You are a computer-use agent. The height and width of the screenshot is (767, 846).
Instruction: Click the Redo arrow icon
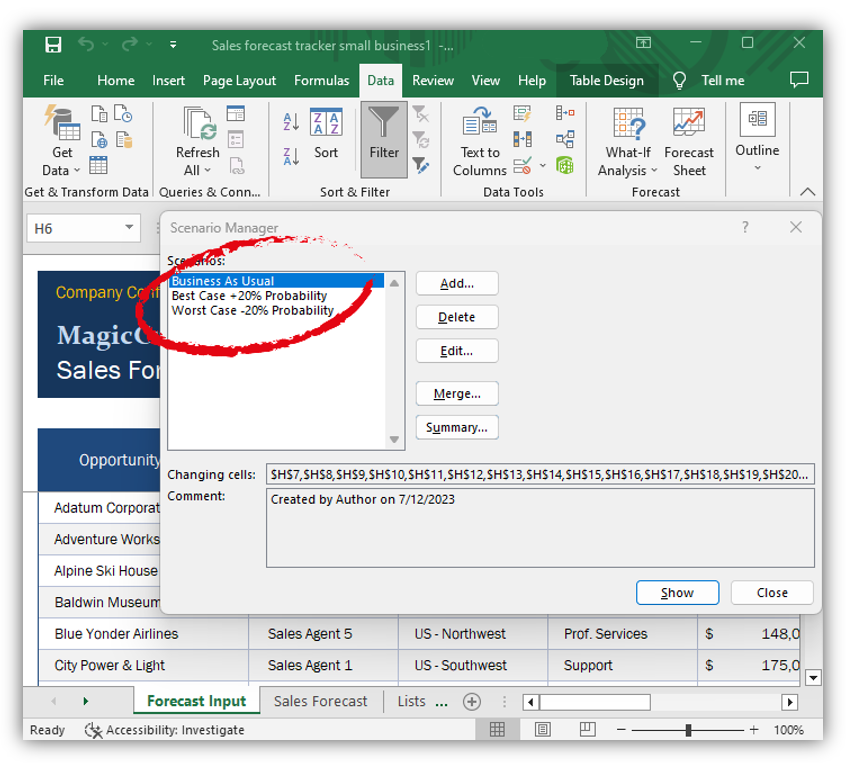pos(130,44)
